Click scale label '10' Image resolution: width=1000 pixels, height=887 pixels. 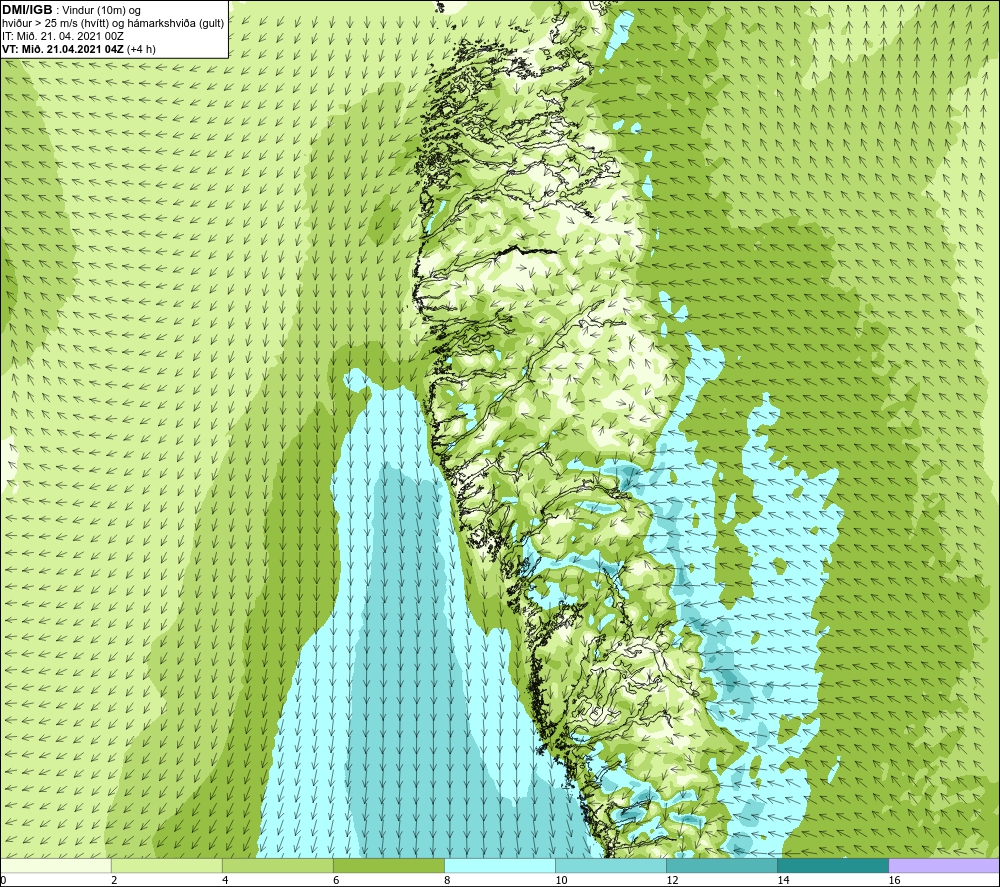(x=561, y=881)
